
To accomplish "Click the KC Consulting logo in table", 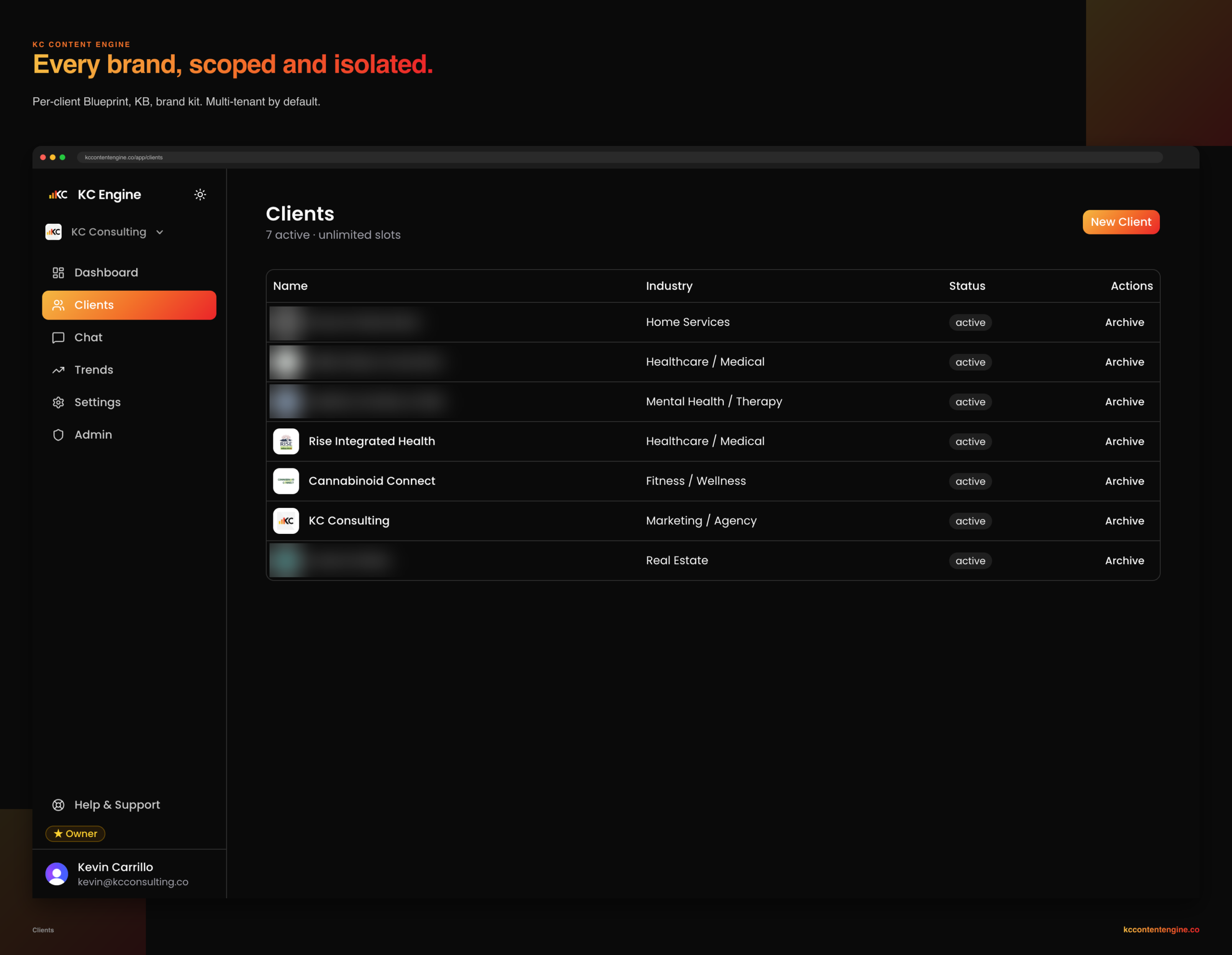I will click(x=286, y=521).
